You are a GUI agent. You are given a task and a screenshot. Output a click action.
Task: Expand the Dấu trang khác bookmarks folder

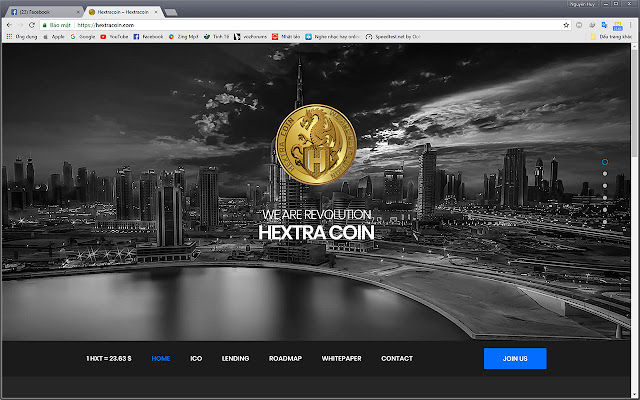pyautogui.click(x=611, y=37)
